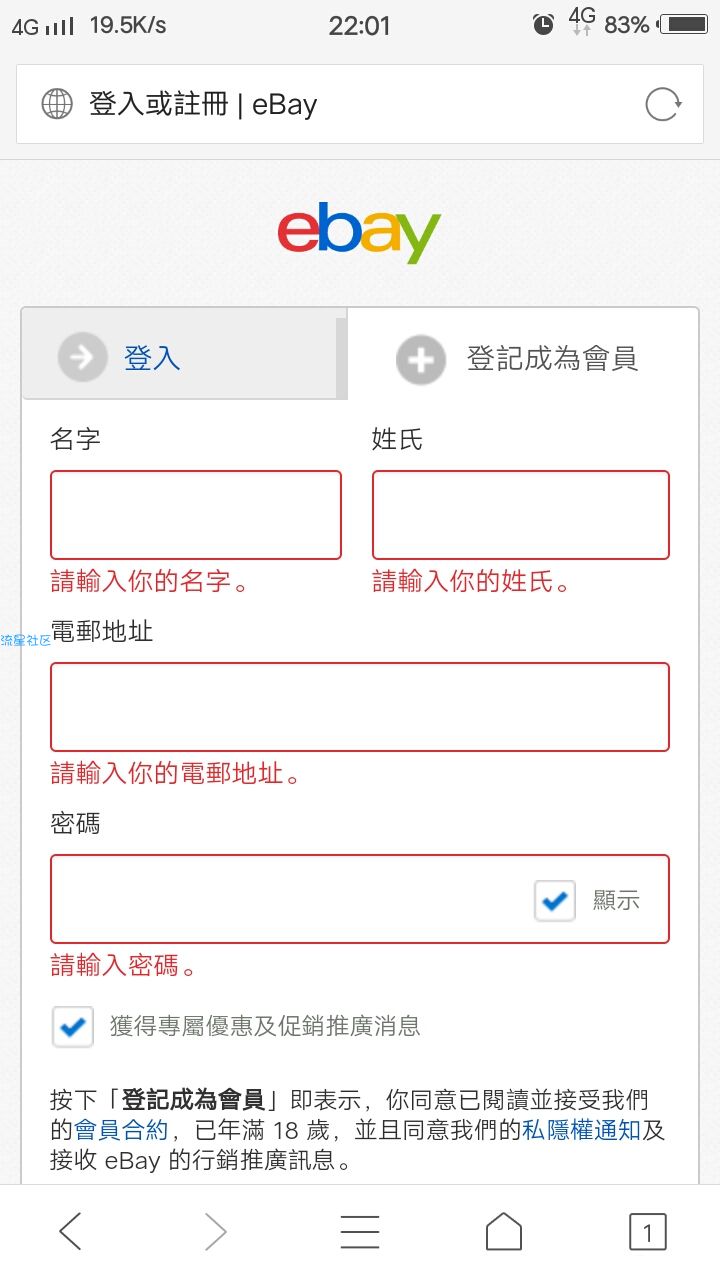Tap the address bar page title
Viewport: 720px width, 1280px height.
(x=204, y=104)
